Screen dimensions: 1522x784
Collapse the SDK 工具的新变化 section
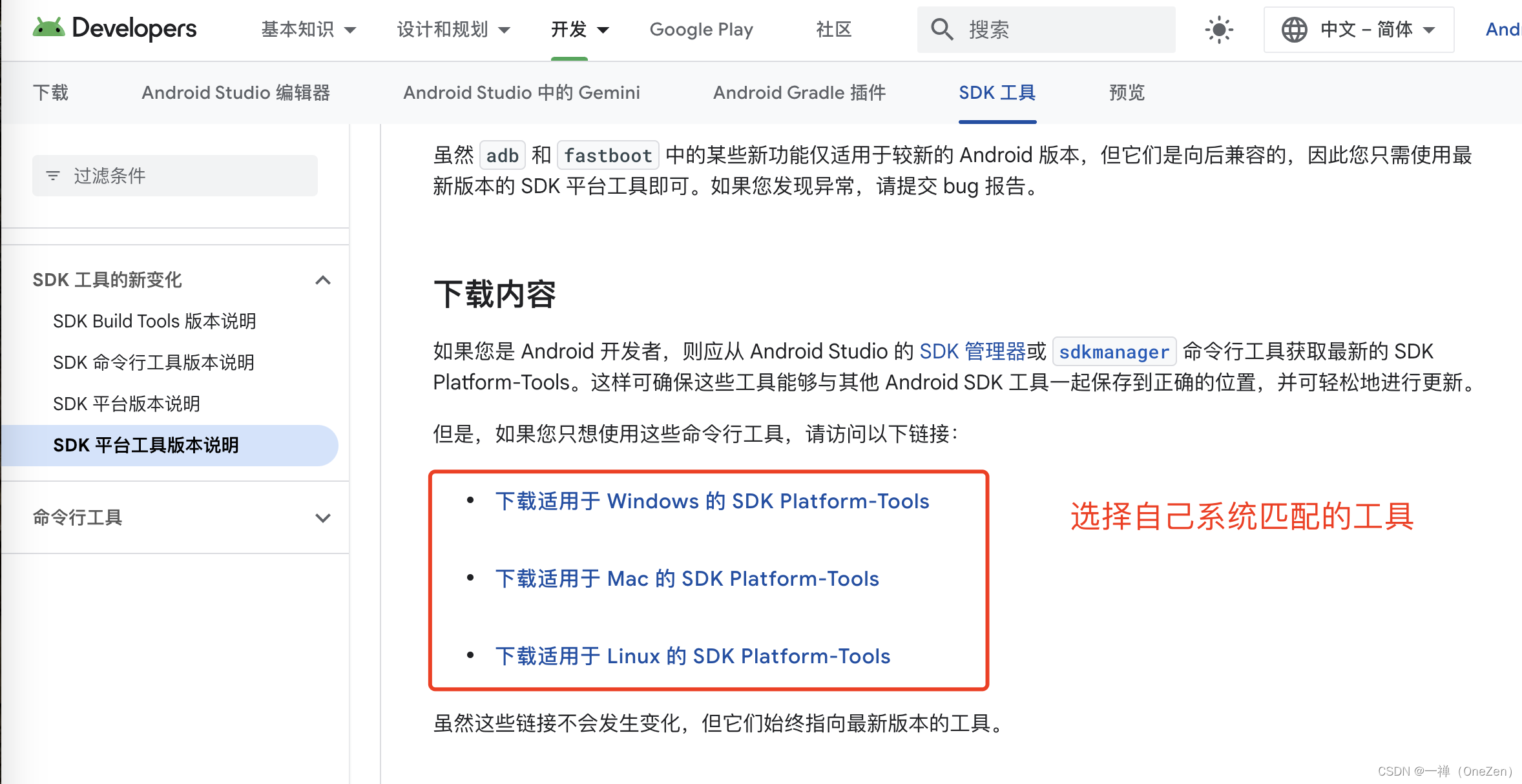pos(322,280)
